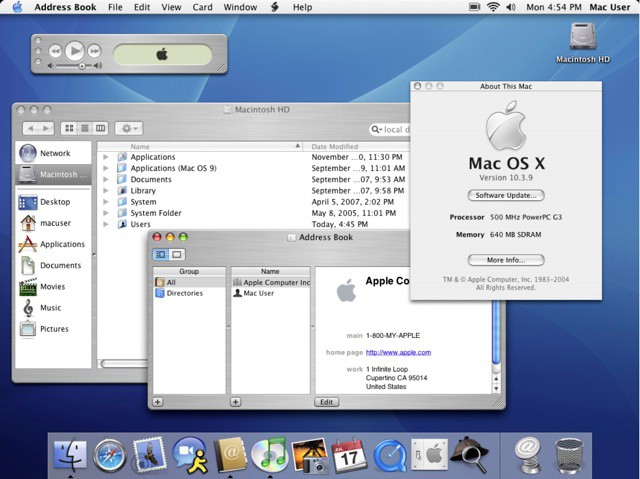Expand the Applications folder disclosure triangle
The width and height of the screenshot is (640, 479).
click(106, 157)
